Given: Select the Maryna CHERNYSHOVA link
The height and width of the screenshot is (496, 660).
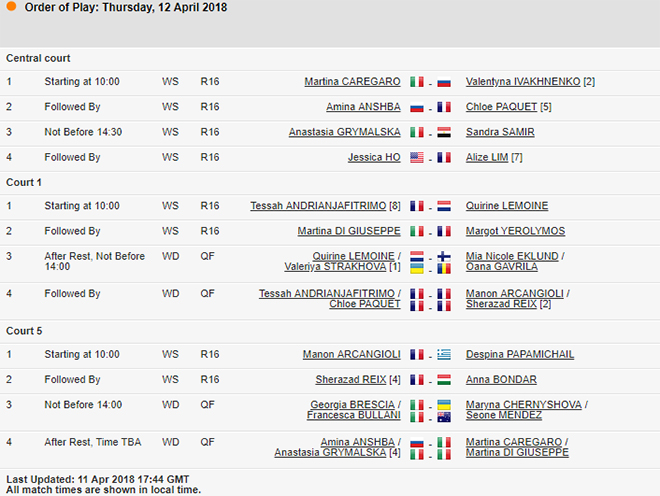Looking at the screenshot, I should [523, 404].
